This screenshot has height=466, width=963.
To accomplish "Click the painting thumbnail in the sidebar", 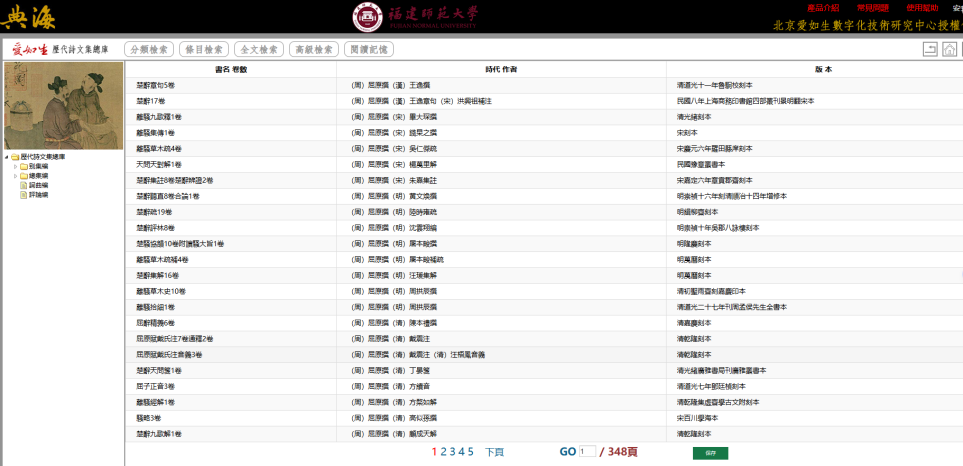I will [62, 106].
